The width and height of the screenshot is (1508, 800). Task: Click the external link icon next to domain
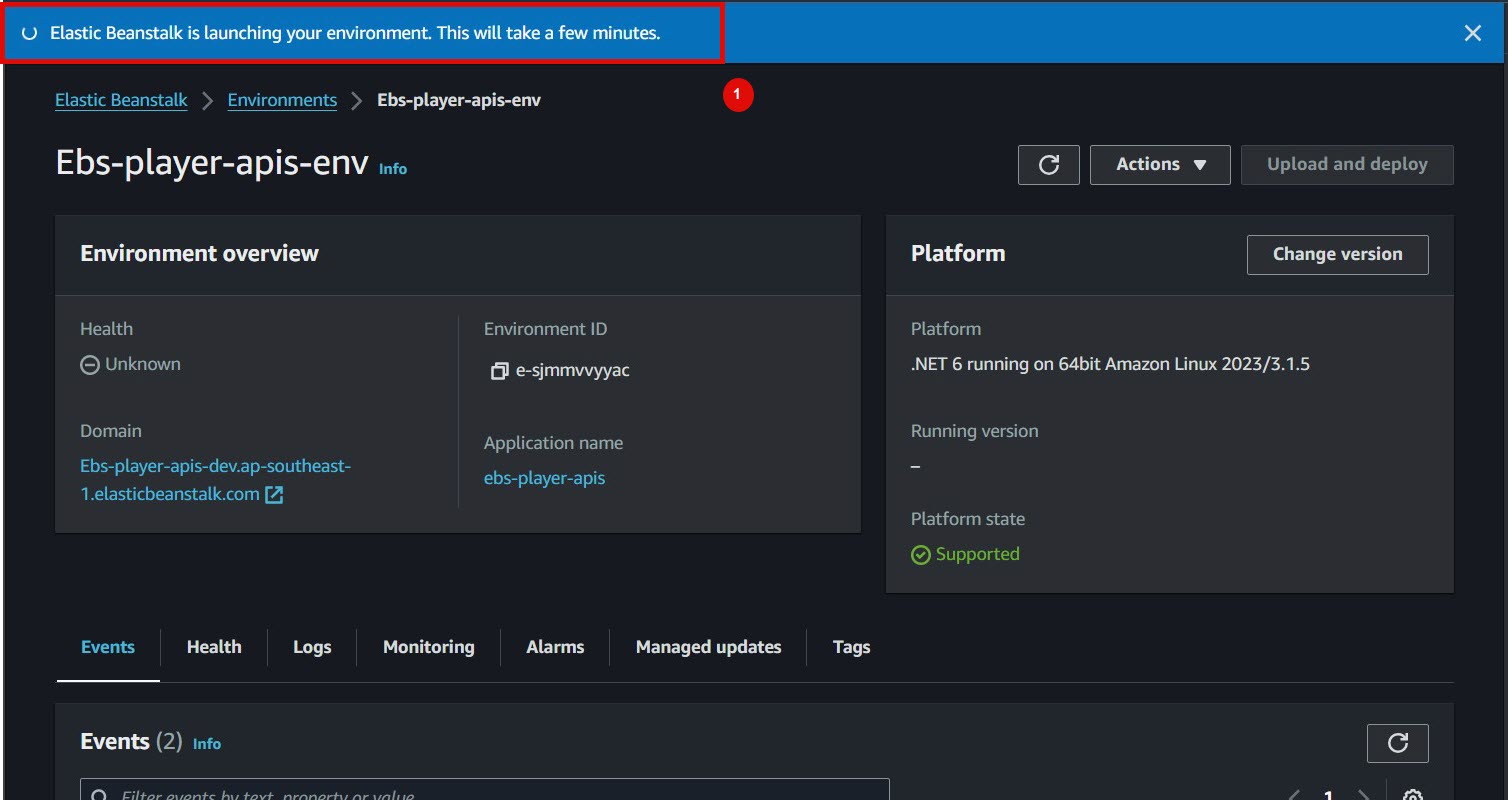(274, 494)
